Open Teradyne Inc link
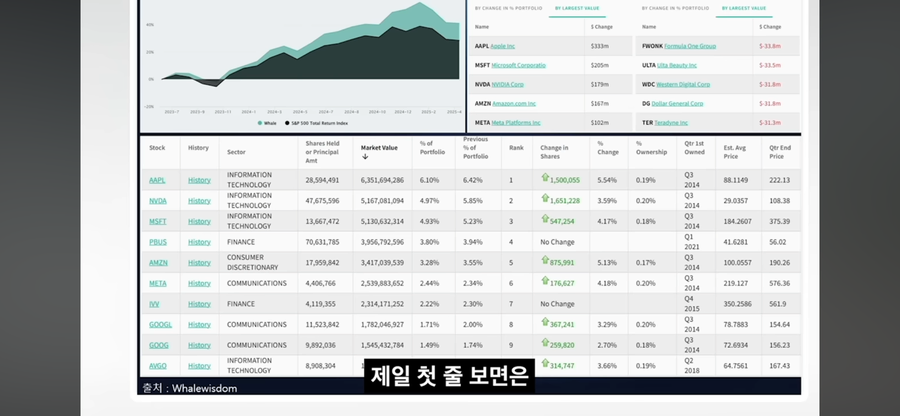The height and width of the screenshot is (416, 900). coord(672,123)
